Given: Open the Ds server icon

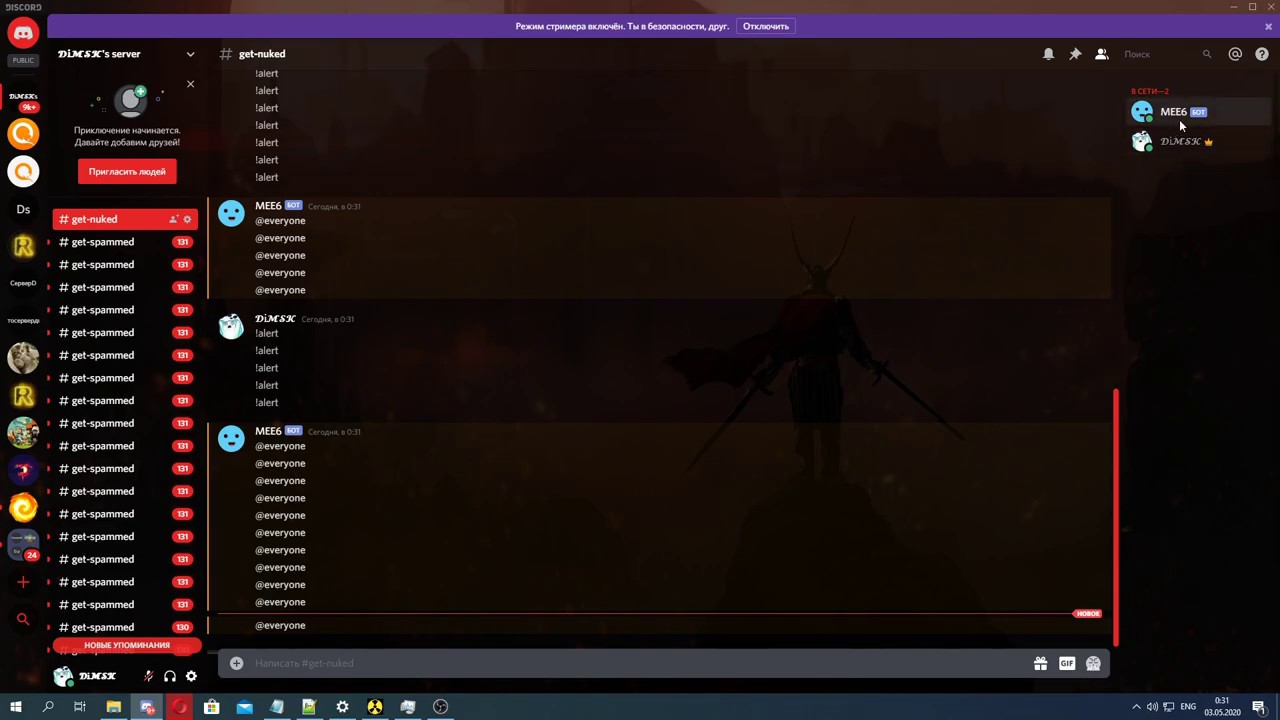Looking at the screenshot, I should 23,209.
